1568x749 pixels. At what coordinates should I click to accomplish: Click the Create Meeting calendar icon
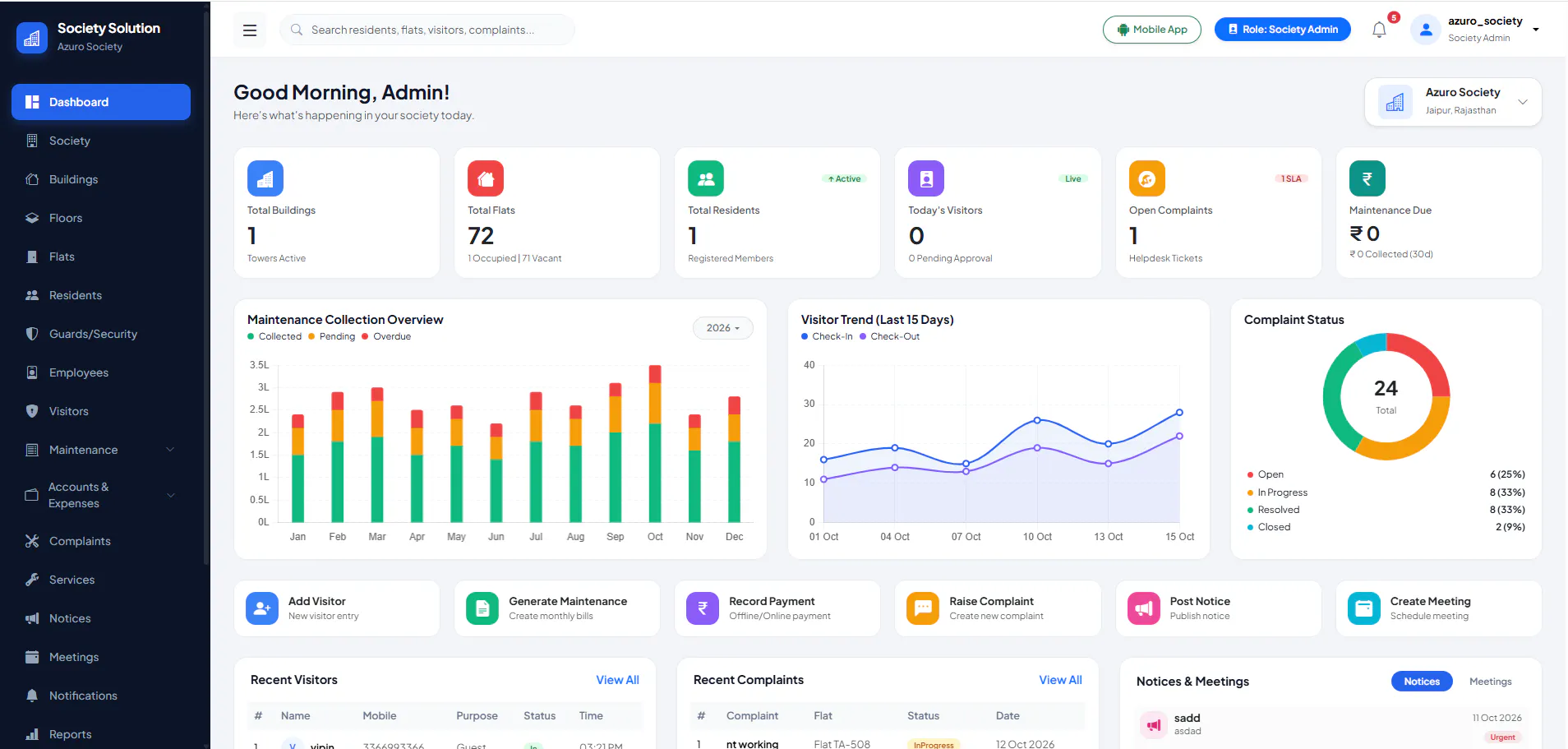click(1364, 608)
